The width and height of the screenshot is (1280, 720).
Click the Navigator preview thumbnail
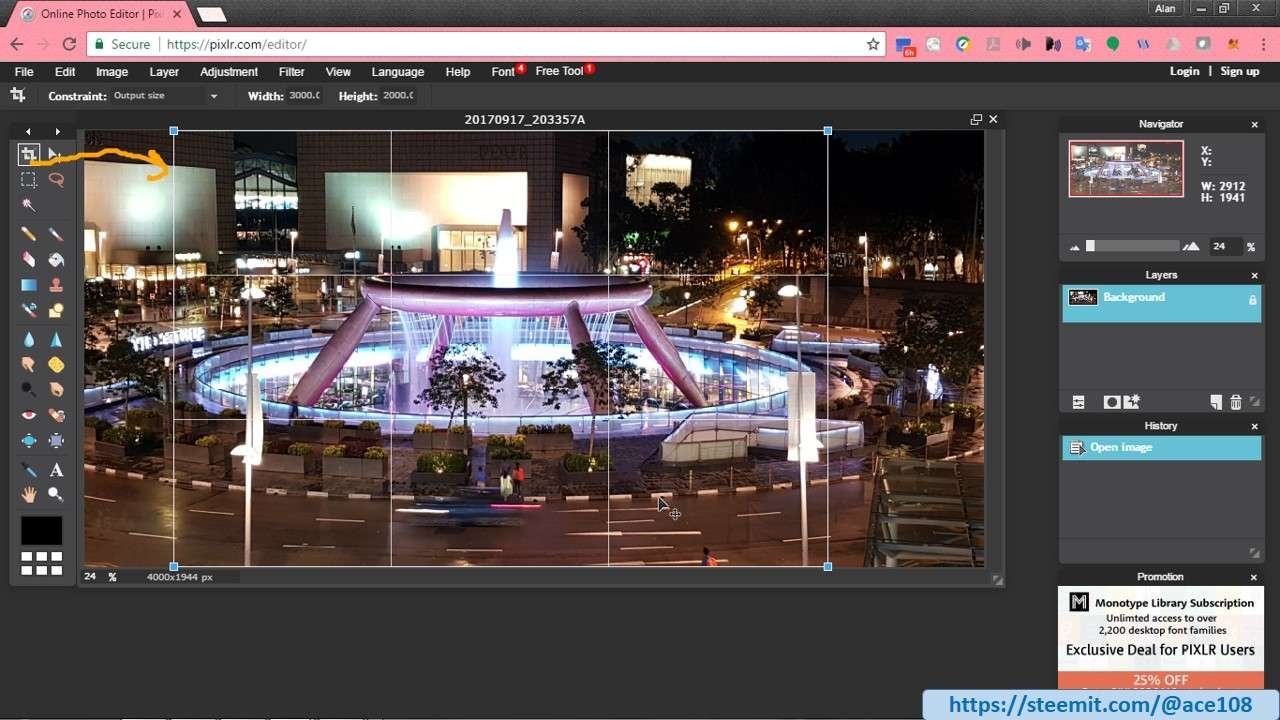coord(1126,168)
